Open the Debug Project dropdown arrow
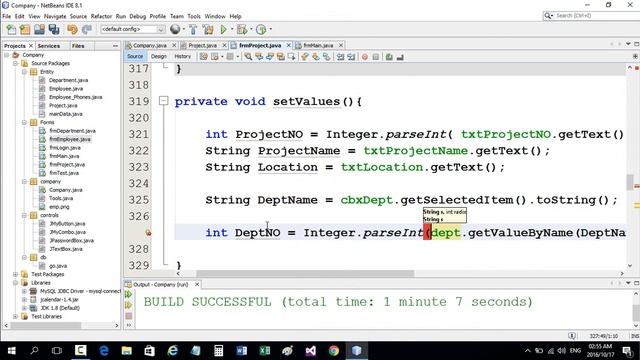 point(250,29)
